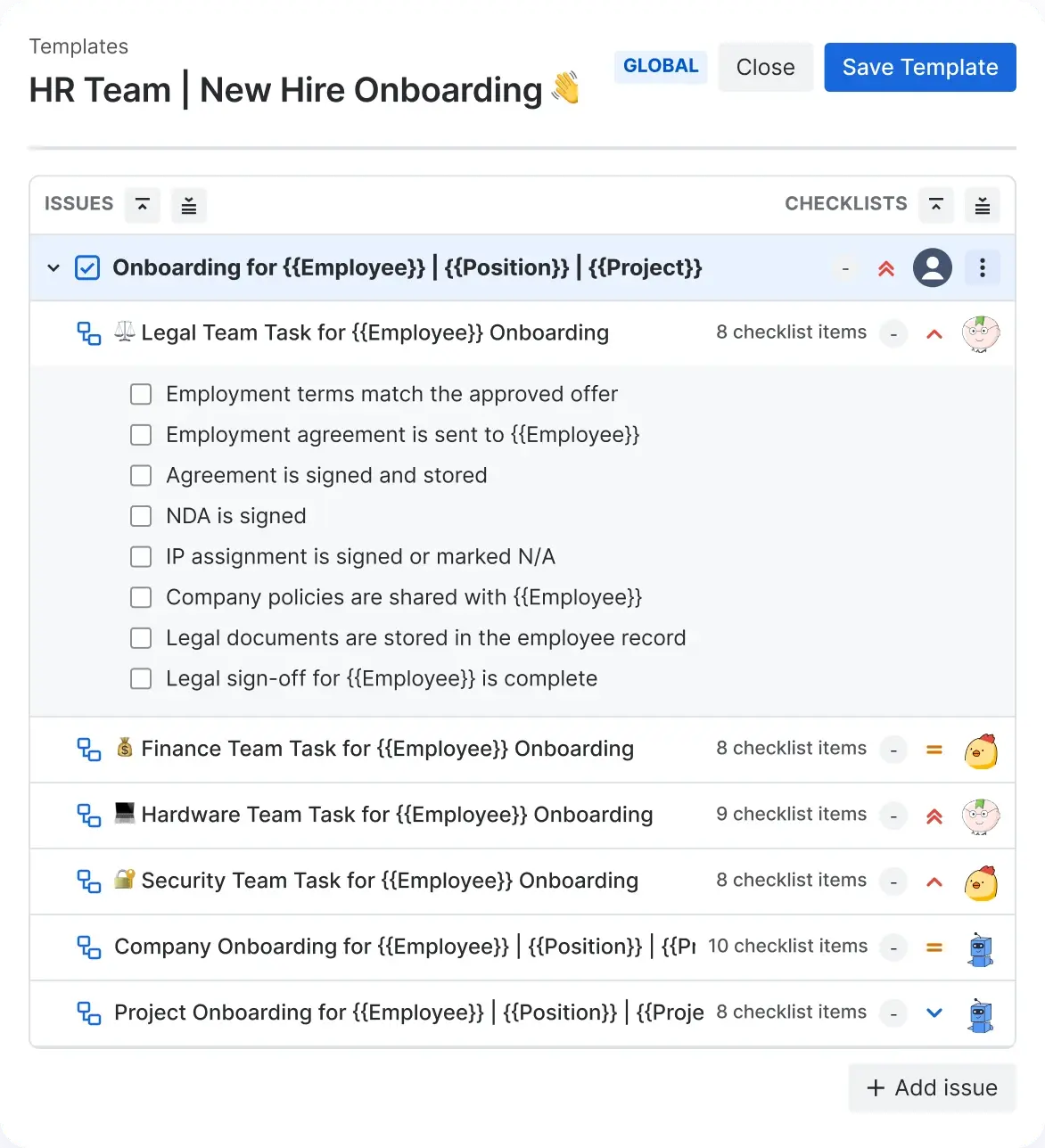Click the dash pill on Project Onboarding issue
This screenshot has height=1148, width=1045.
[x=893, y=1015]
